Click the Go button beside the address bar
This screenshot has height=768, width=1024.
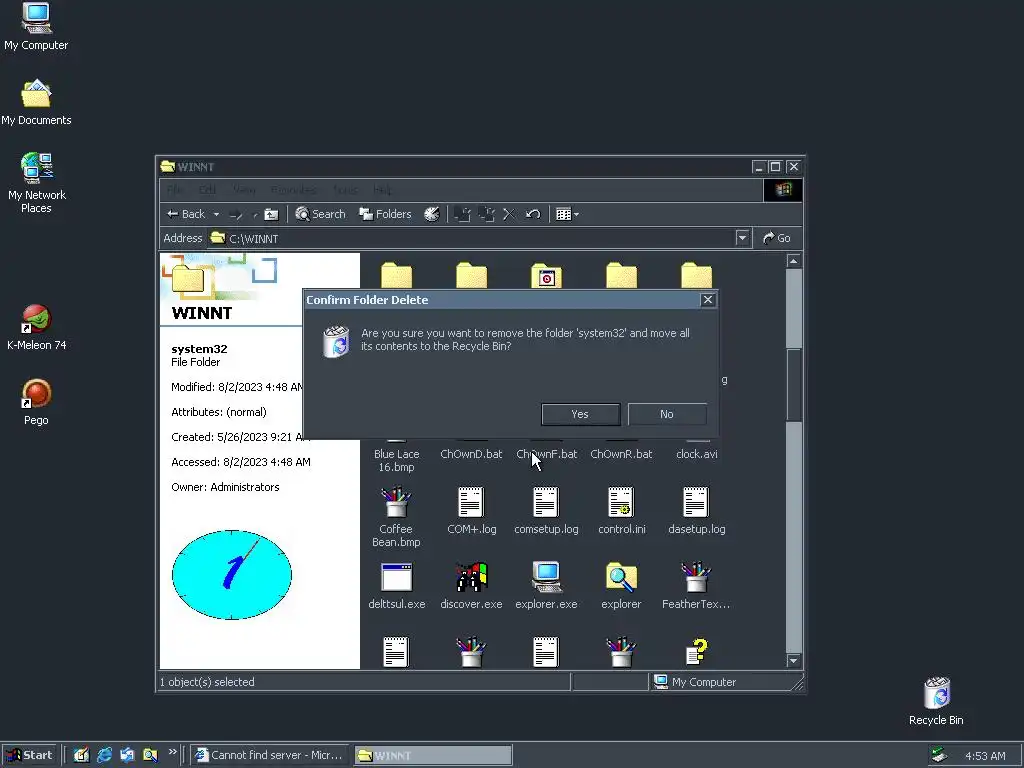(x=777, y=238)
